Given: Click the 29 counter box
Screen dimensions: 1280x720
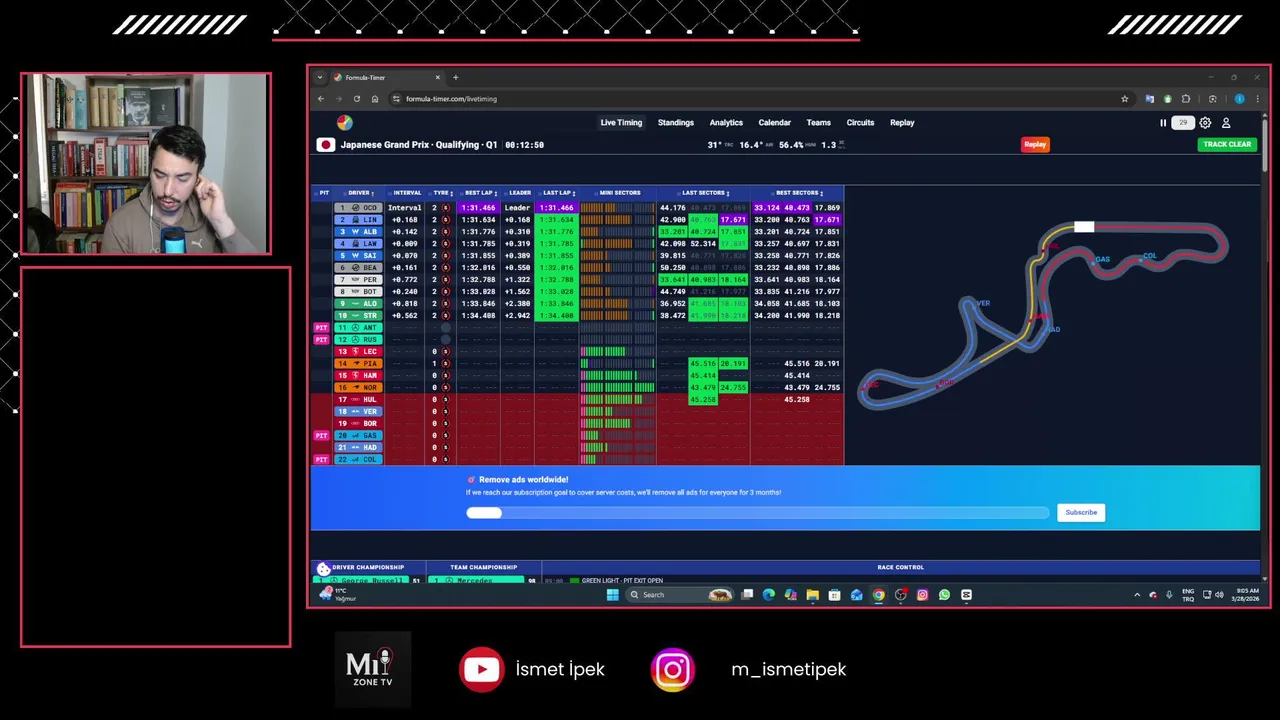Looking at the screenshot, I should (x=1183, y=123).
